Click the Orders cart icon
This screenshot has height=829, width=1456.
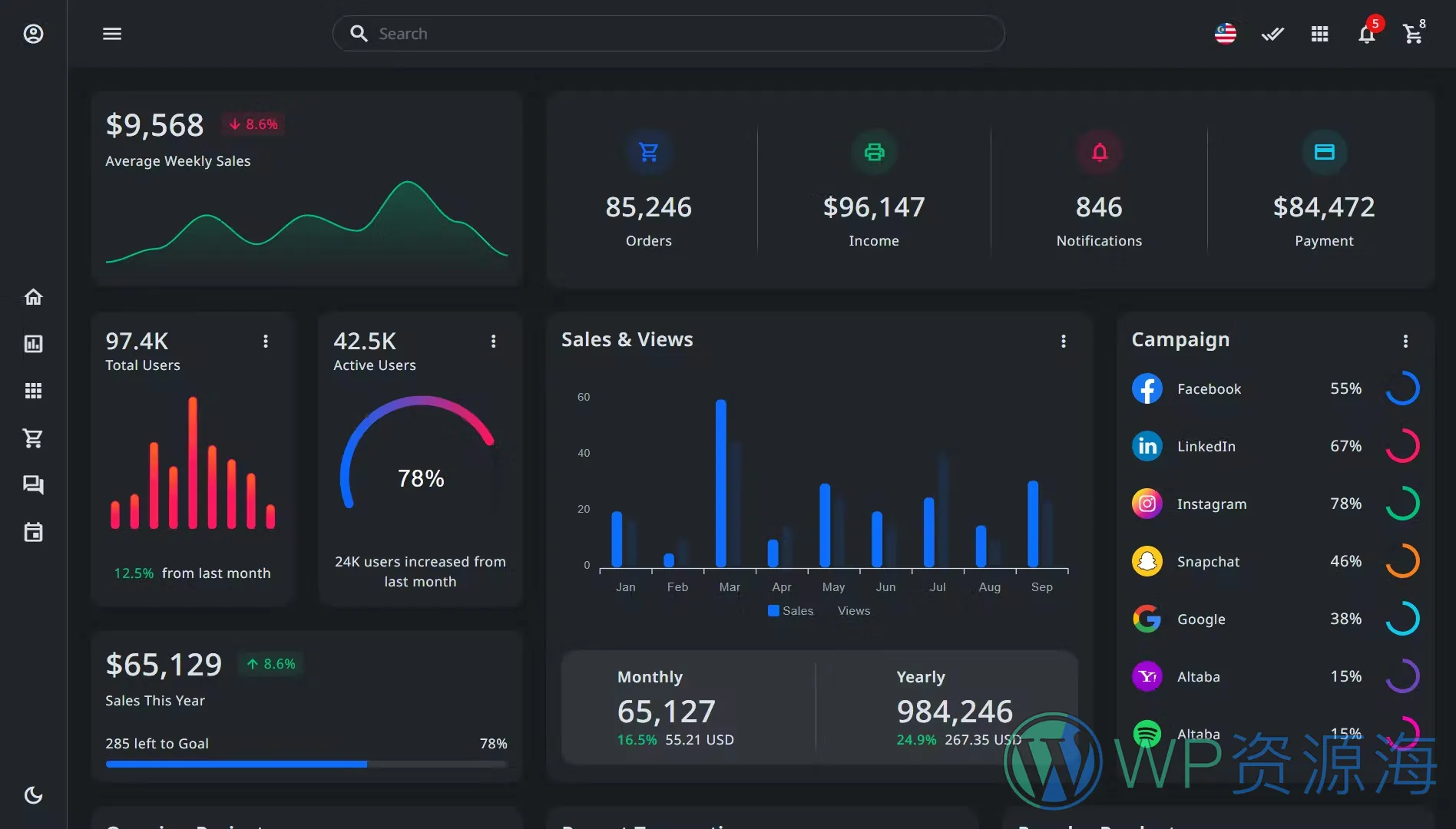pyautogui.click(x=649, y=152)
